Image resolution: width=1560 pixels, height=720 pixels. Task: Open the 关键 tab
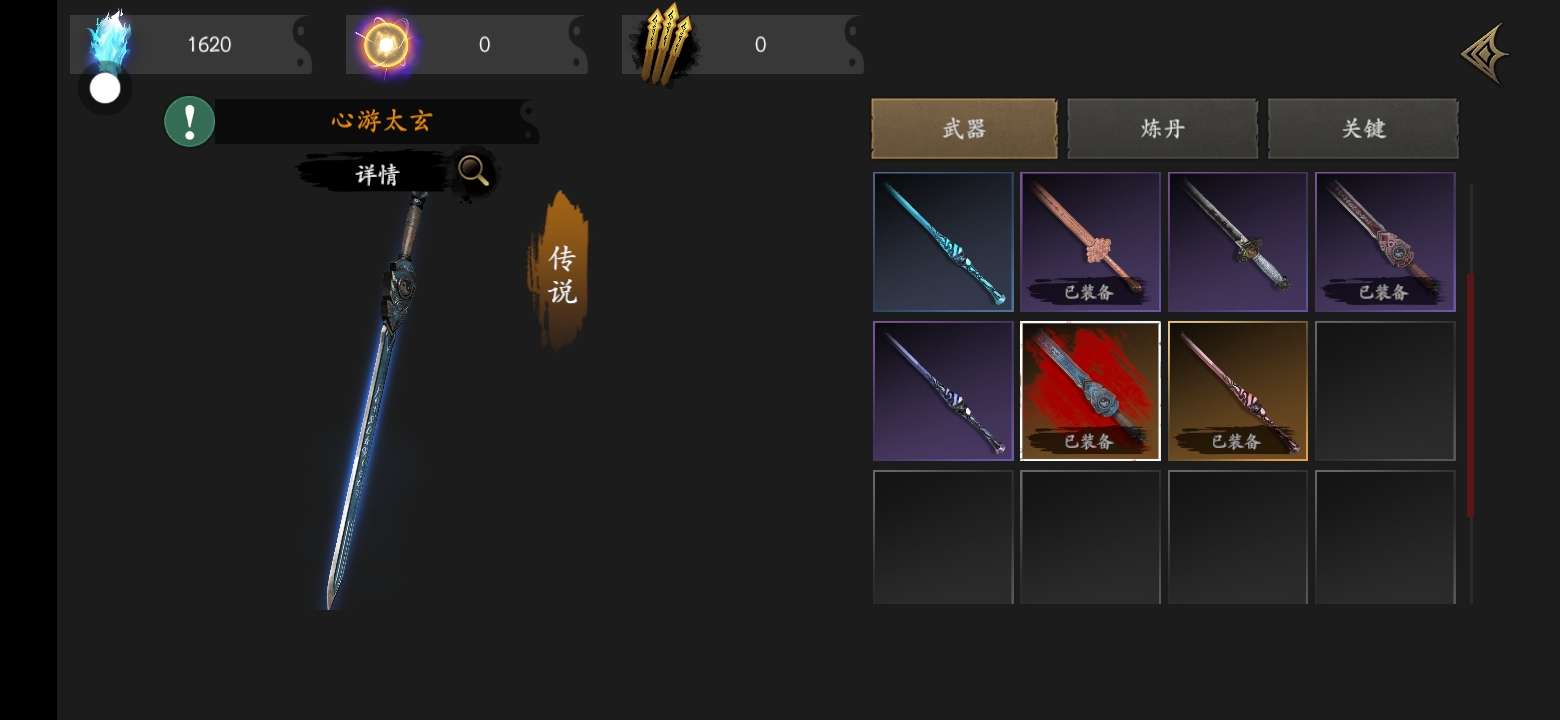point(1363,128)
